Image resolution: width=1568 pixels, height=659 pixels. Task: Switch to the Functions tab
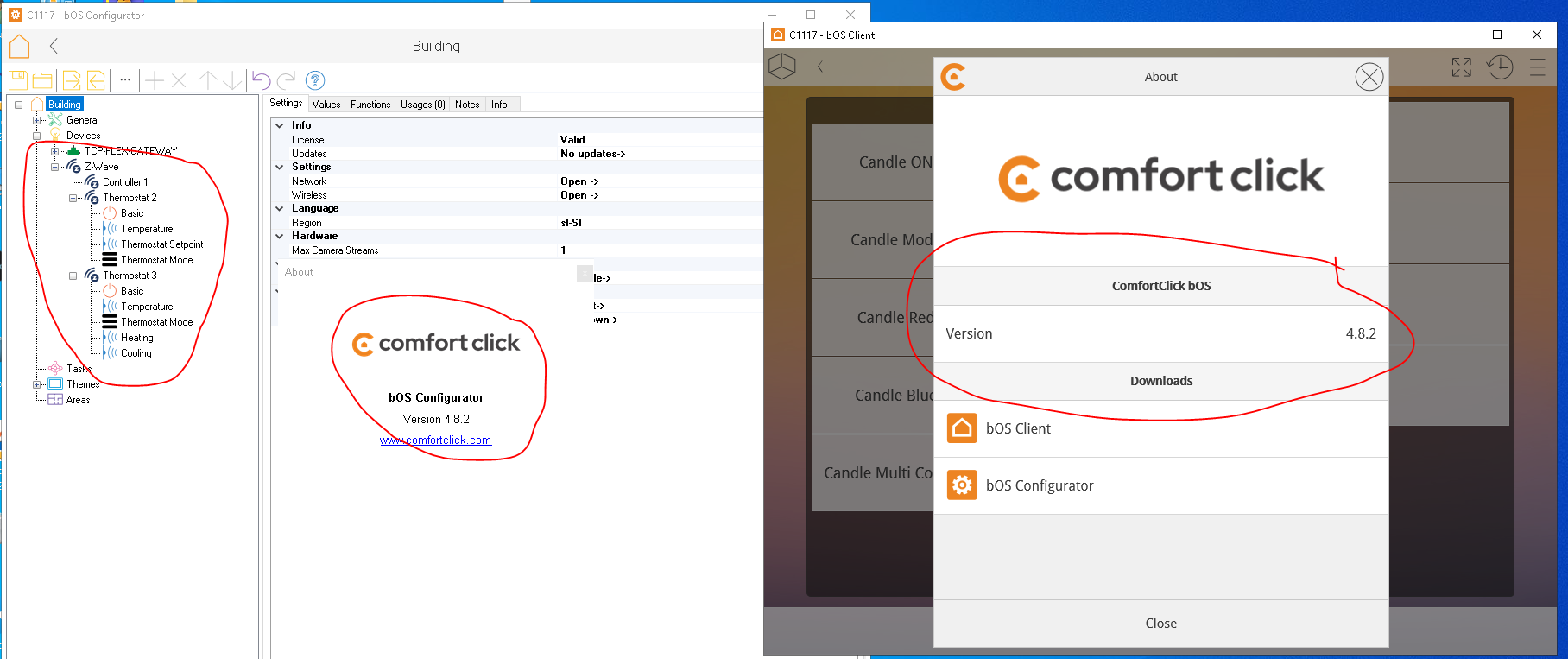coord(370,105)
